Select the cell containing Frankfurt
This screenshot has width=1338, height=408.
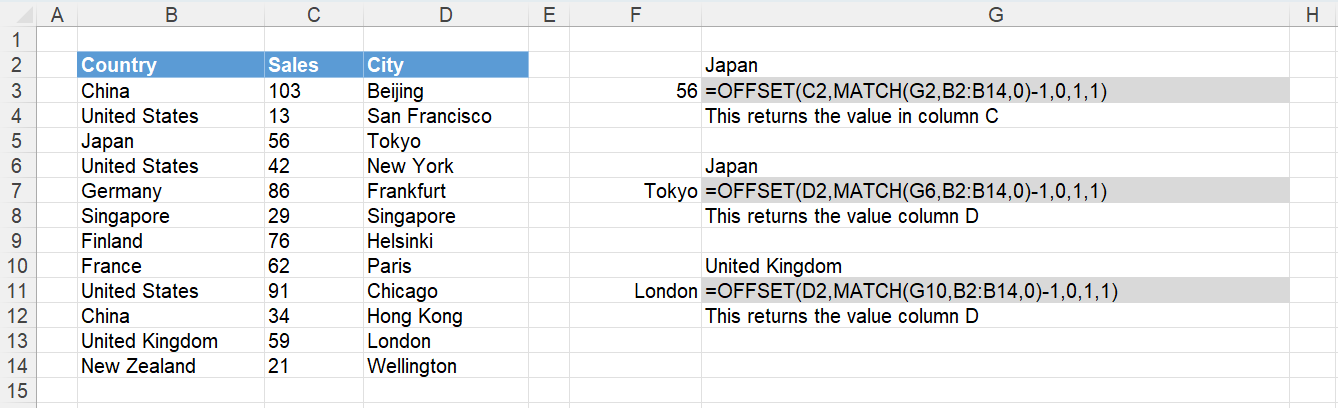point(445,191)
